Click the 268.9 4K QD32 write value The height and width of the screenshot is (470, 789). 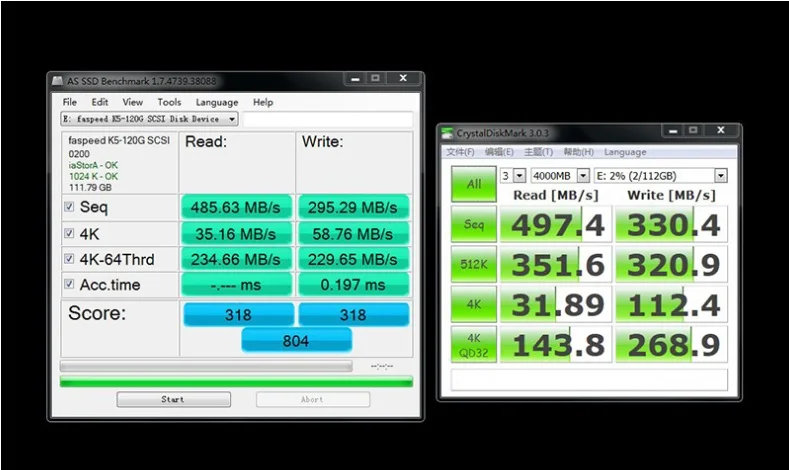672,345
